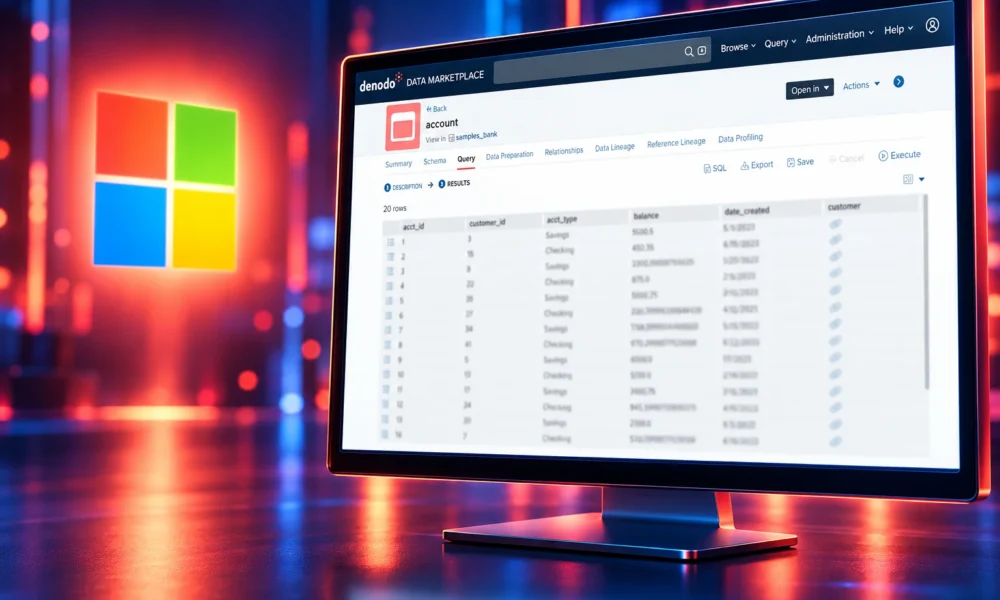Click the blue circular arrow next to Actions

(899, 82)
